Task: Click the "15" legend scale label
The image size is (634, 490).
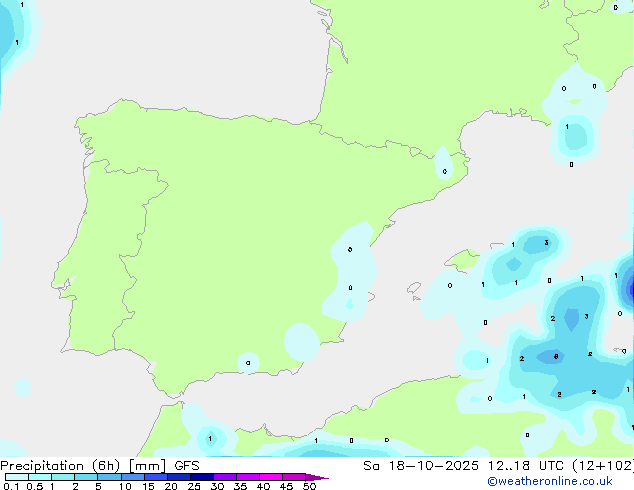Action: coord(148,486)
